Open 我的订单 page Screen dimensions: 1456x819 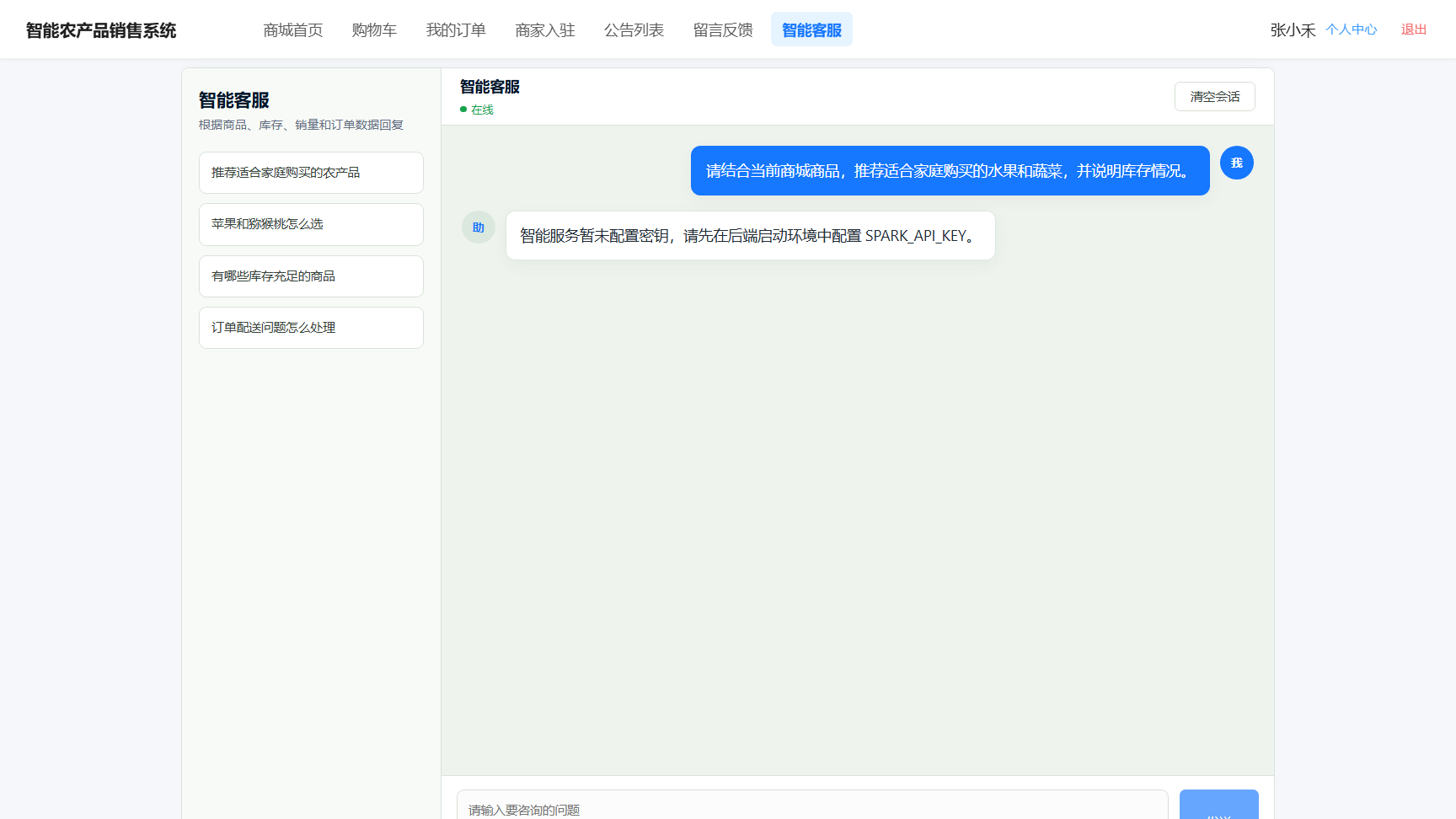click(456, 30)
